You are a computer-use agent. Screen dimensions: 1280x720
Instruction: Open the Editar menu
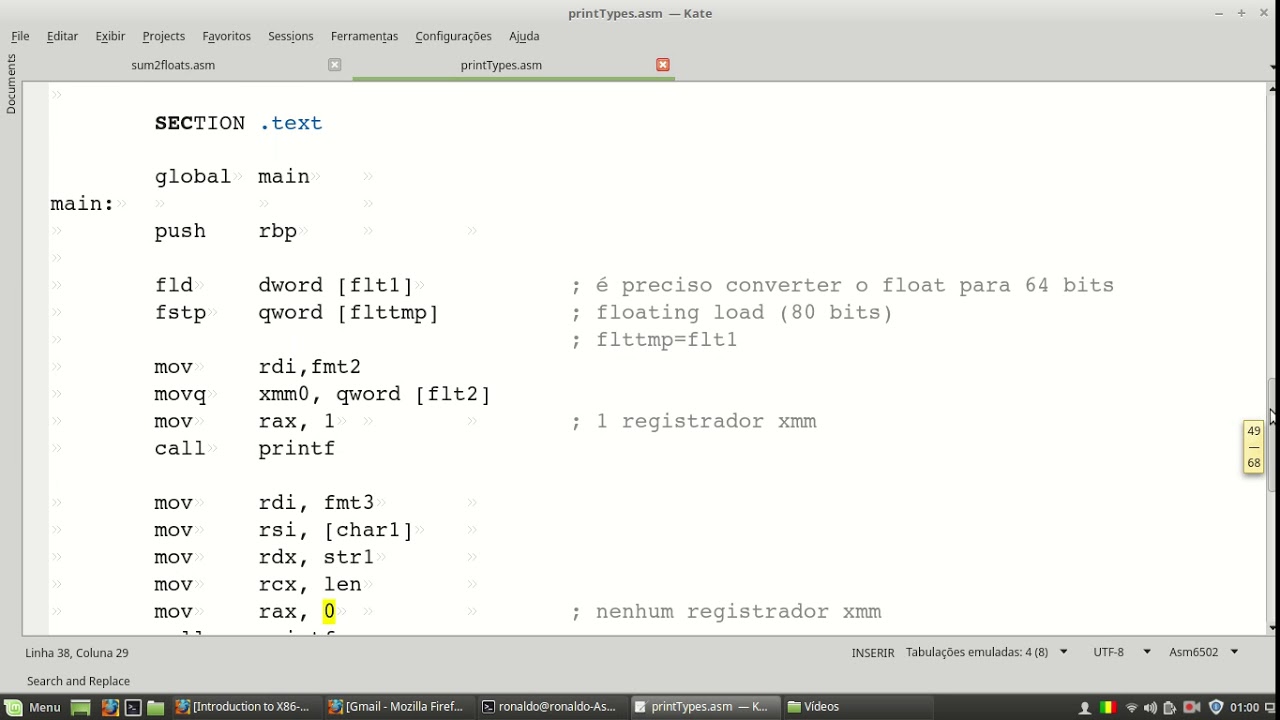[x=62, y=36]
